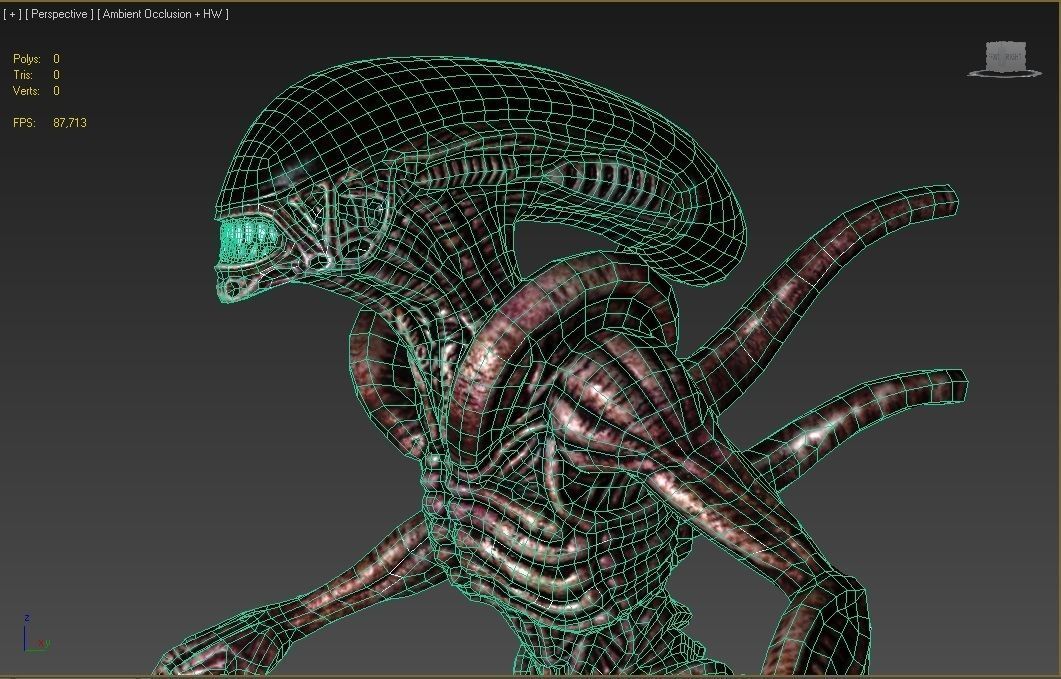This screenshot has height=679, width=1061.
Task: Click the ViewCube navigation widget
Action: pos(1005,60)
